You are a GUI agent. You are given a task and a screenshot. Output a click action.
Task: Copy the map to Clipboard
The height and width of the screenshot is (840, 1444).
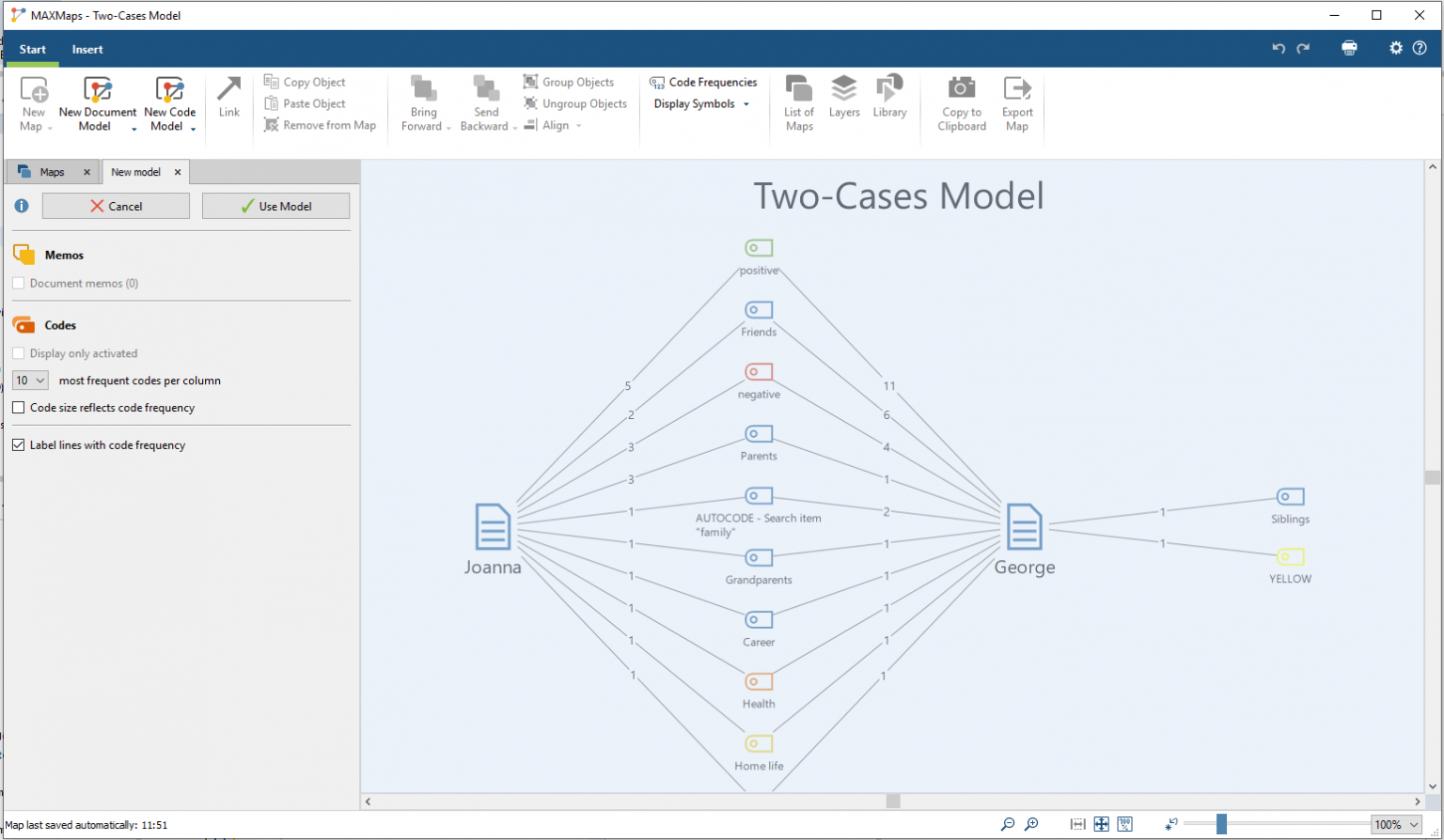point(960,101)
